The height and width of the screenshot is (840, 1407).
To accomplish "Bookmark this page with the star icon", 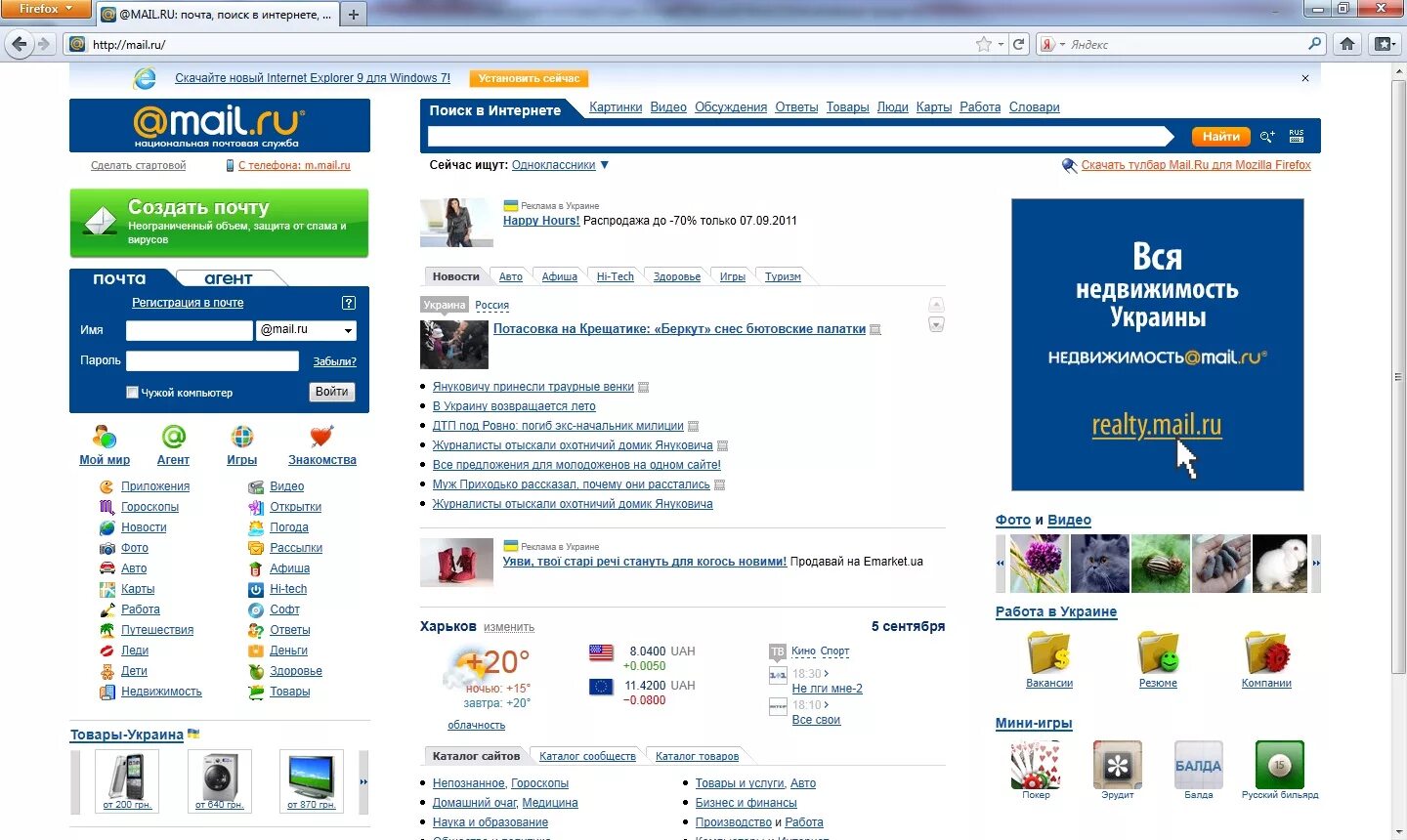I will [x=984, y=44].
